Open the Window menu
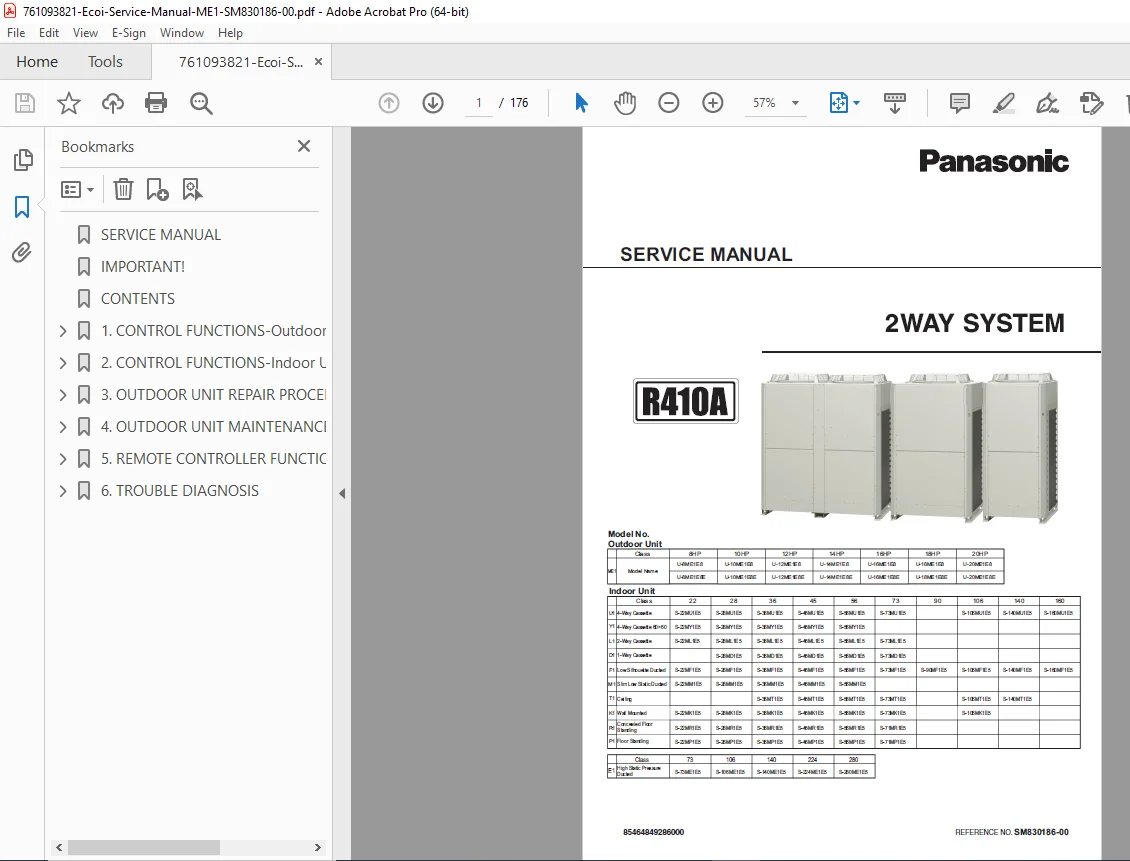Screen dimensions: 1130x861 pos(182,32)
